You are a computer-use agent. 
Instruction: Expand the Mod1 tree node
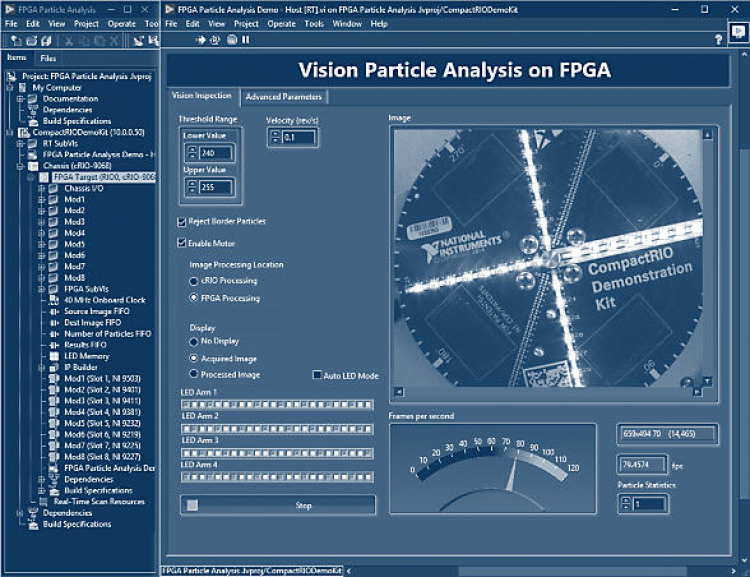coord(41,199)
